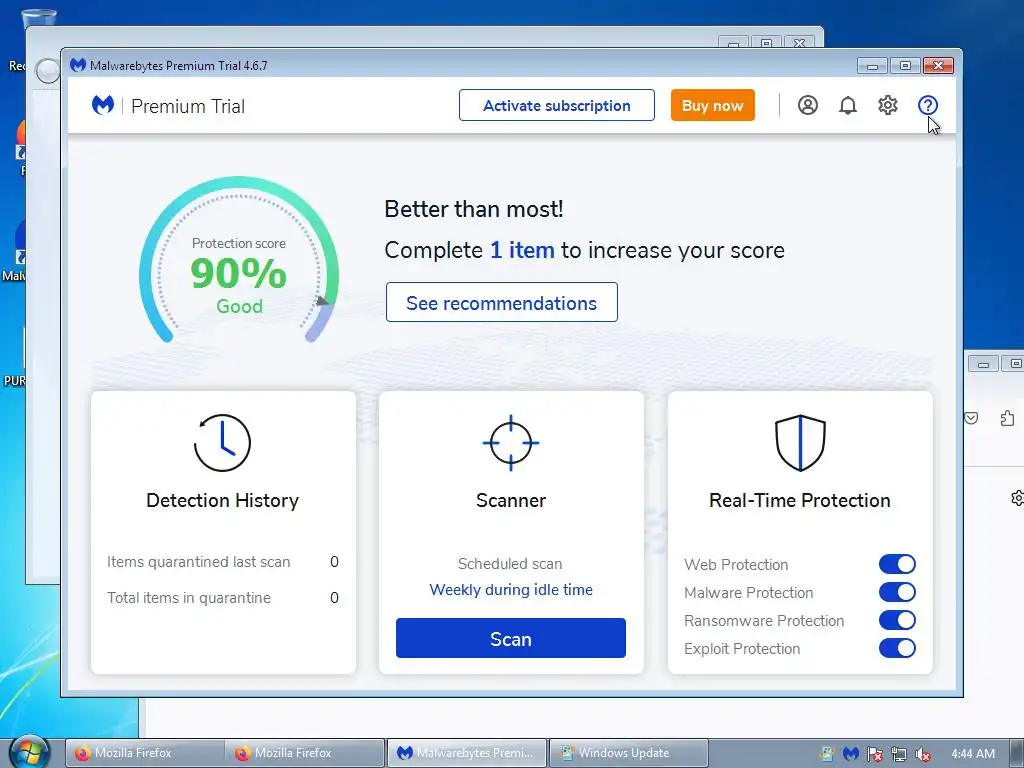Click the Windows Update tray icon

[827, 754]
